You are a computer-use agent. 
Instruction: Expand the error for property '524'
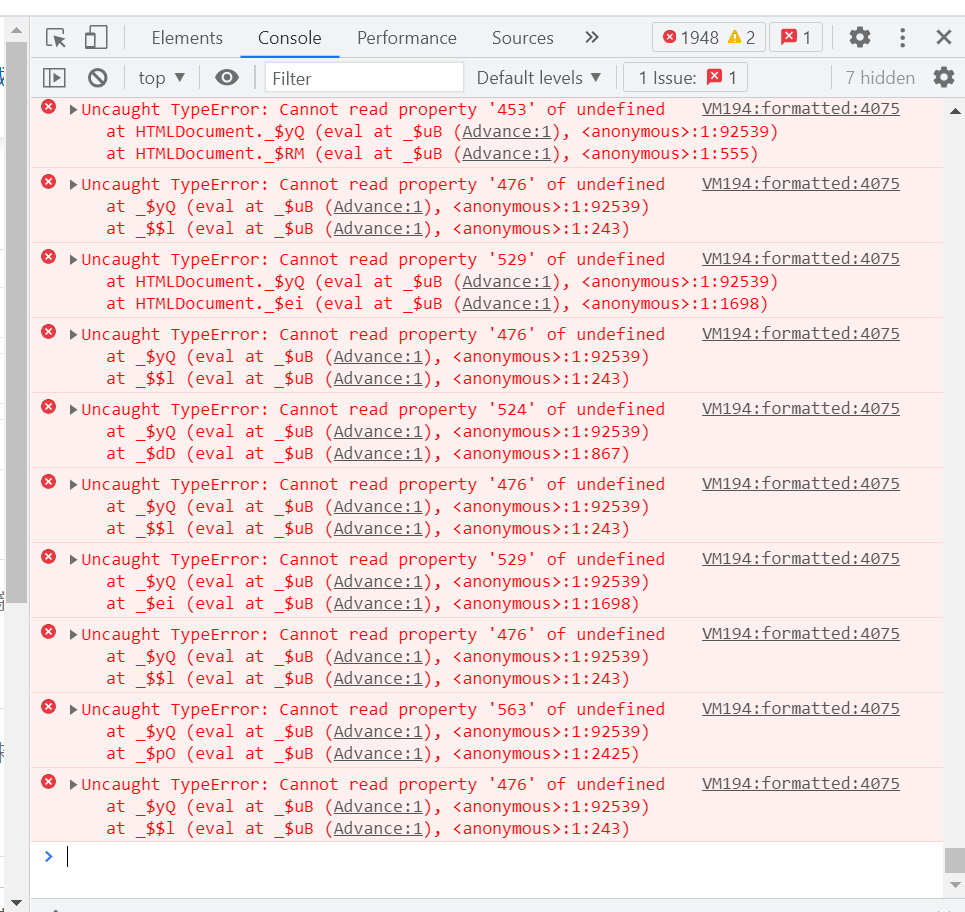point(73,410)
